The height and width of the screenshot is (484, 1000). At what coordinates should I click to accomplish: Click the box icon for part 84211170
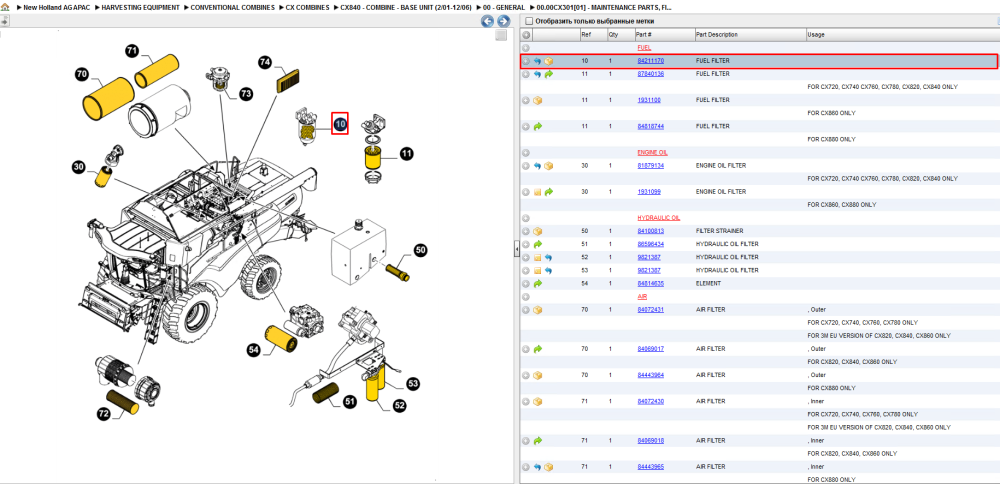[x=548, y=61]
